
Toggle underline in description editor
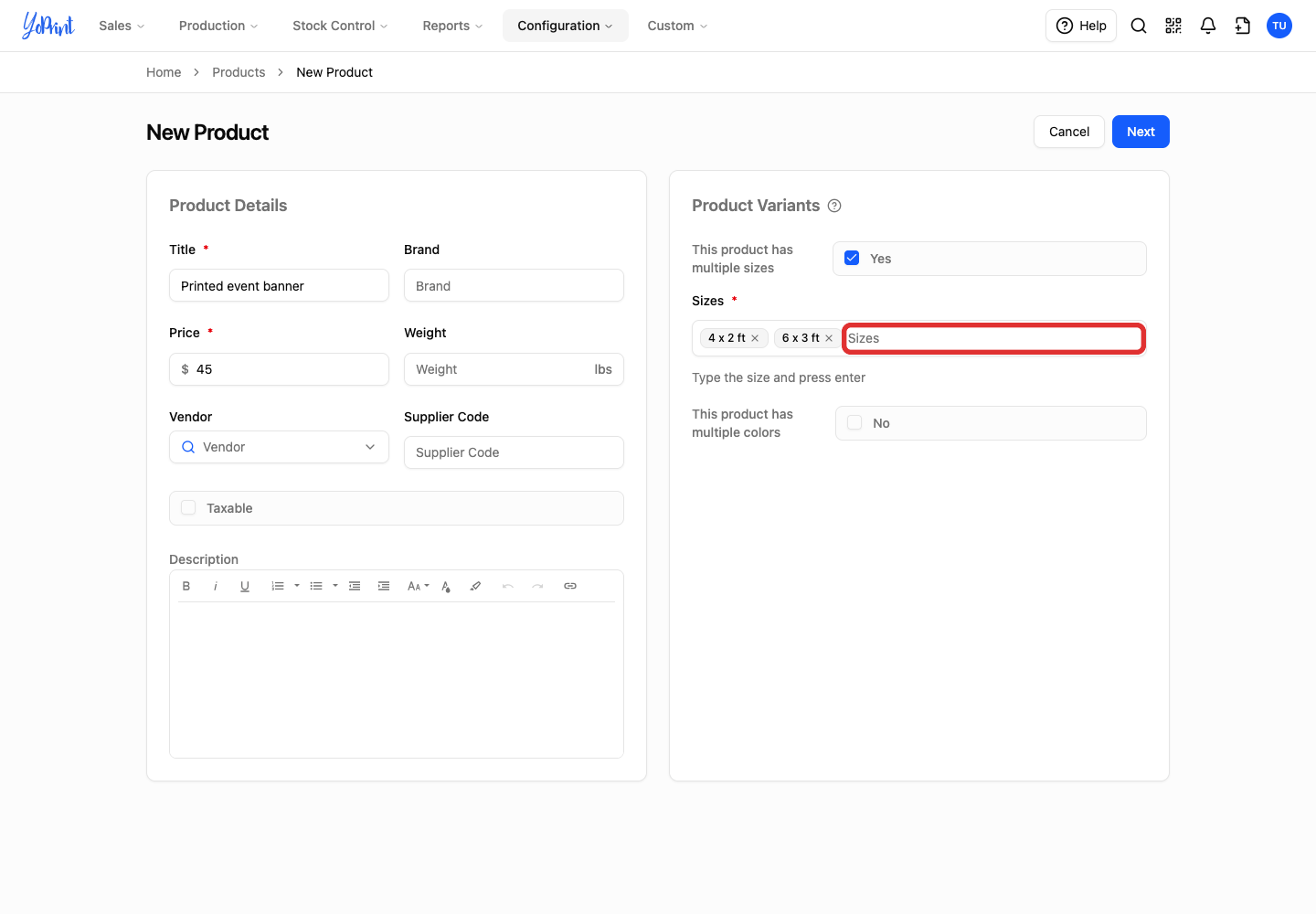[x=245, y=586]
